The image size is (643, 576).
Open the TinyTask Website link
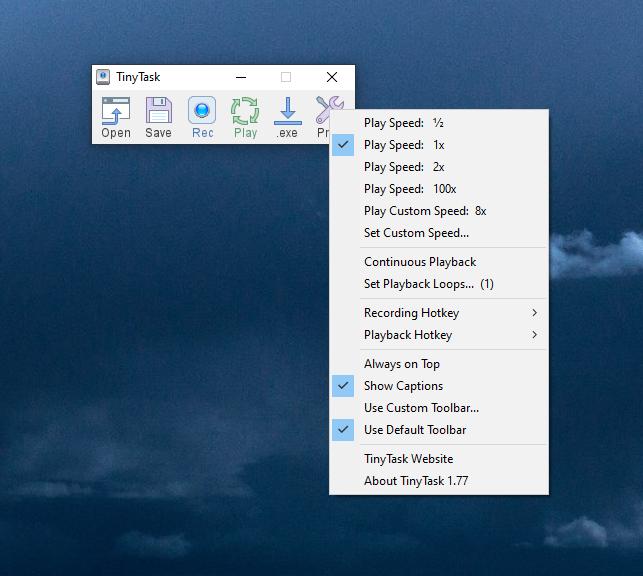408,459
